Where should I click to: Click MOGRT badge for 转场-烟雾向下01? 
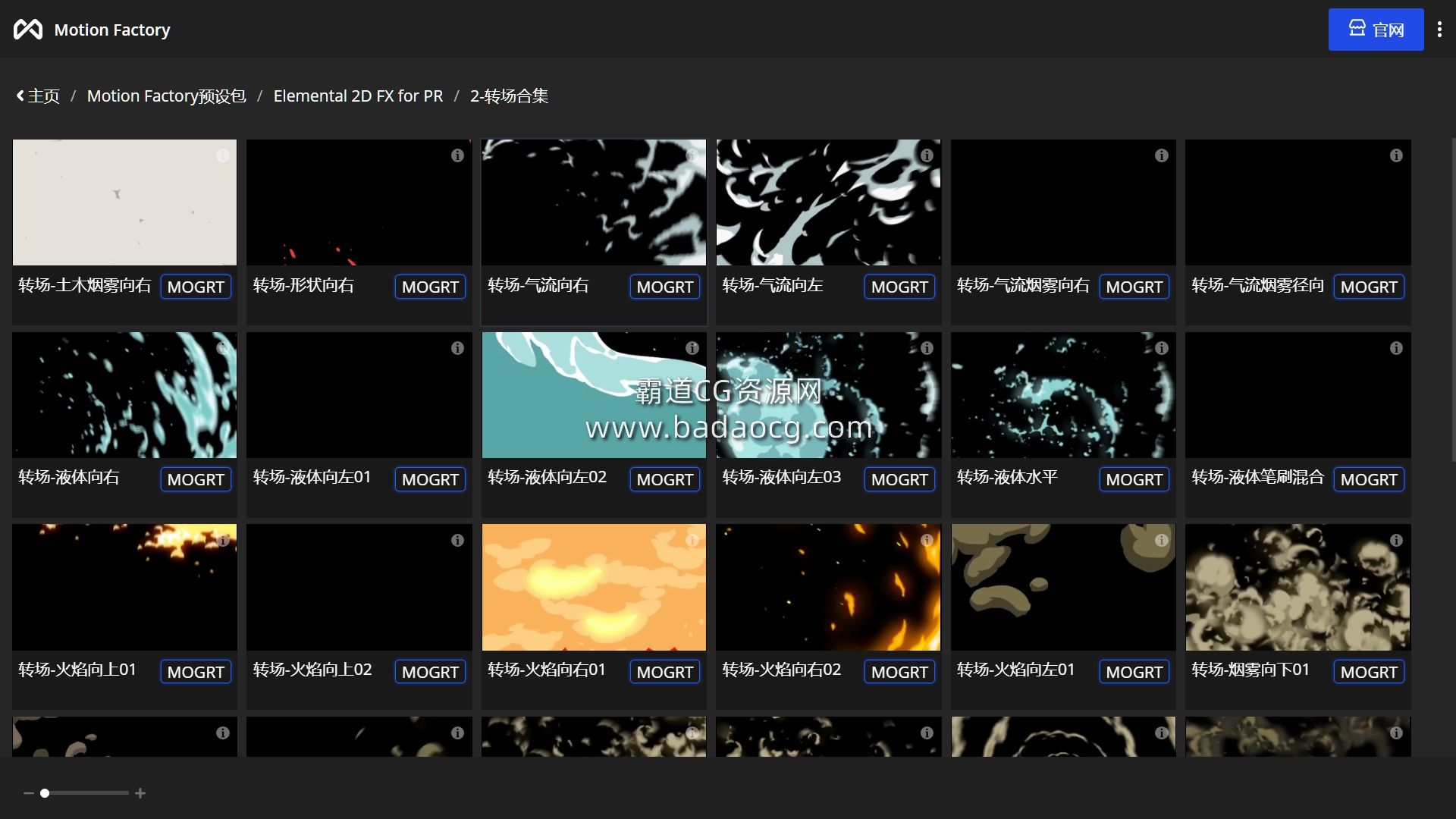(x=1369, y=672)
